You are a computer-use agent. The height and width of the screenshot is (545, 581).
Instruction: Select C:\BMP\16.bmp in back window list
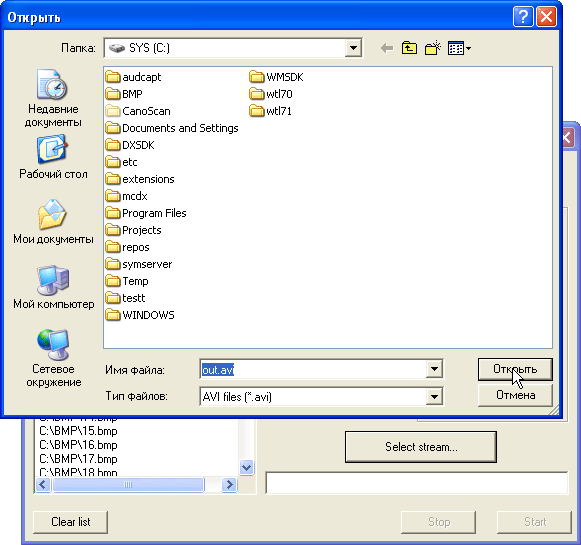[78, 445]
